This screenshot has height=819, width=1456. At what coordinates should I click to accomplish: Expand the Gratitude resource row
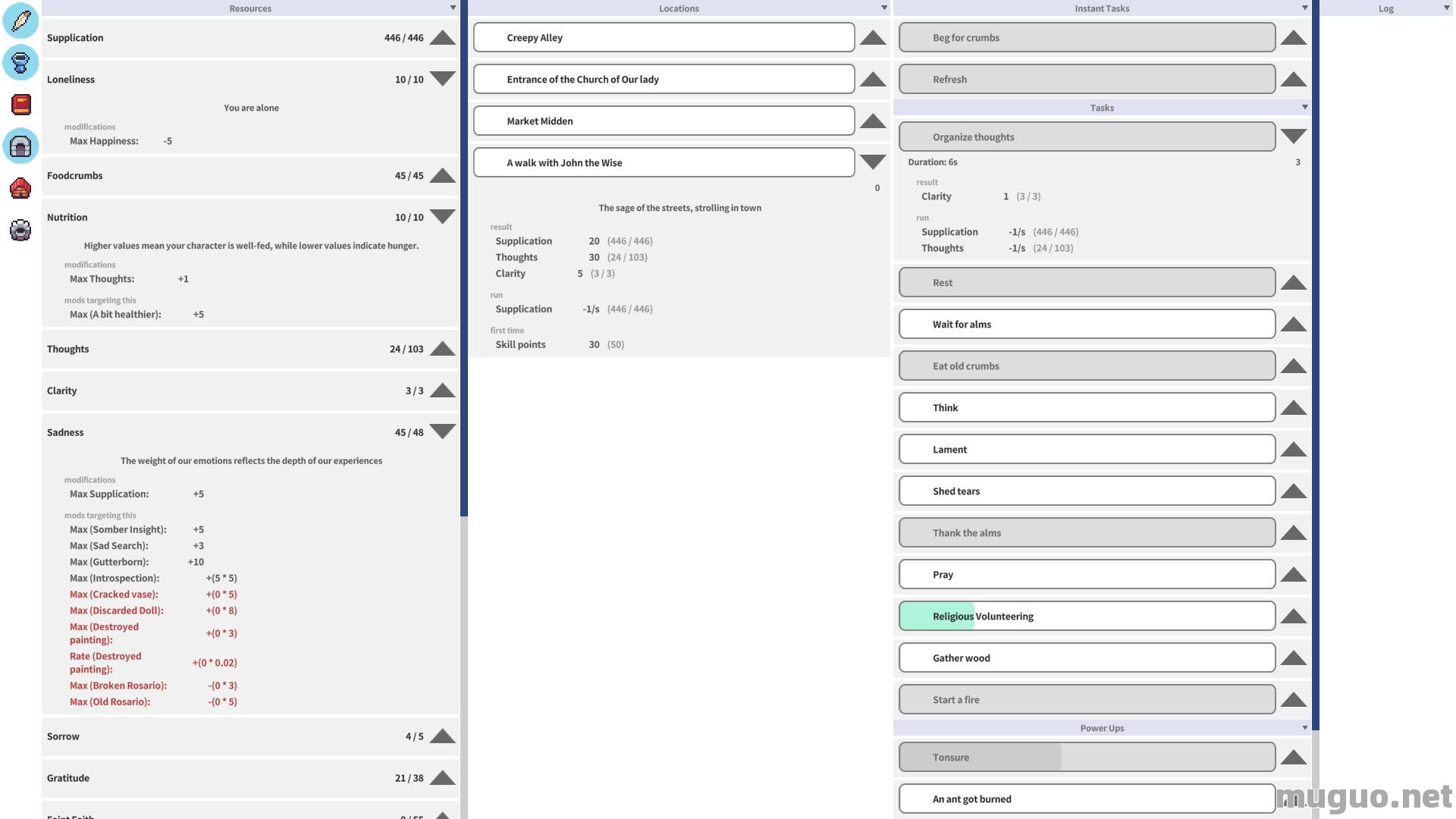click(443, 778)
